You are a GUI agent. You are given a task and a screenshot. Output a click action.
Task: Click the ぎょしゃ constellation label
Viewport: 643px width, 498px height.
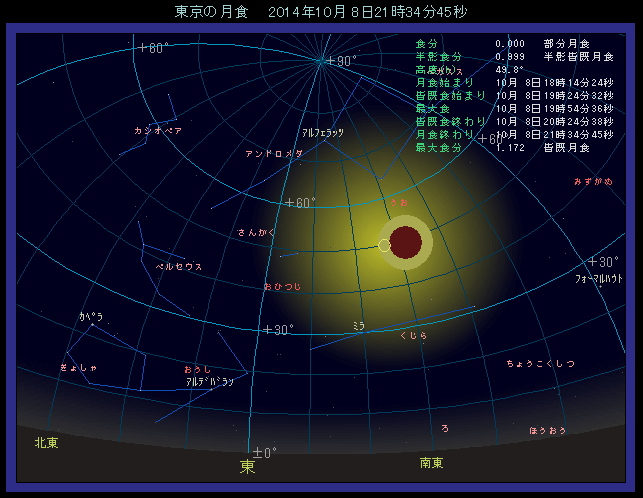[78, 368]
